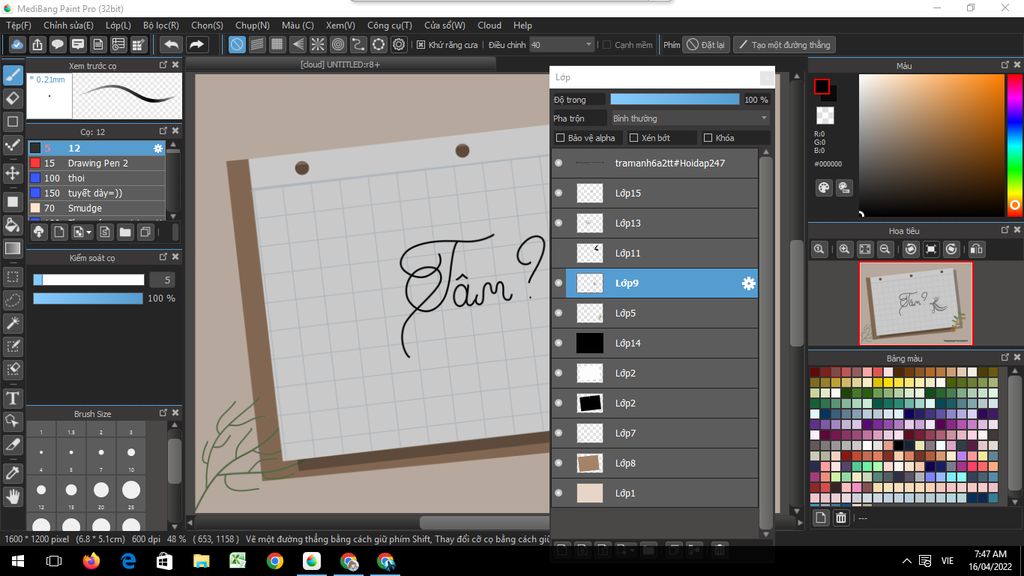The image size is (1024, 576).
Task: Open Điều chỉnh correction value dropdown
Action: tap(562, 44)
